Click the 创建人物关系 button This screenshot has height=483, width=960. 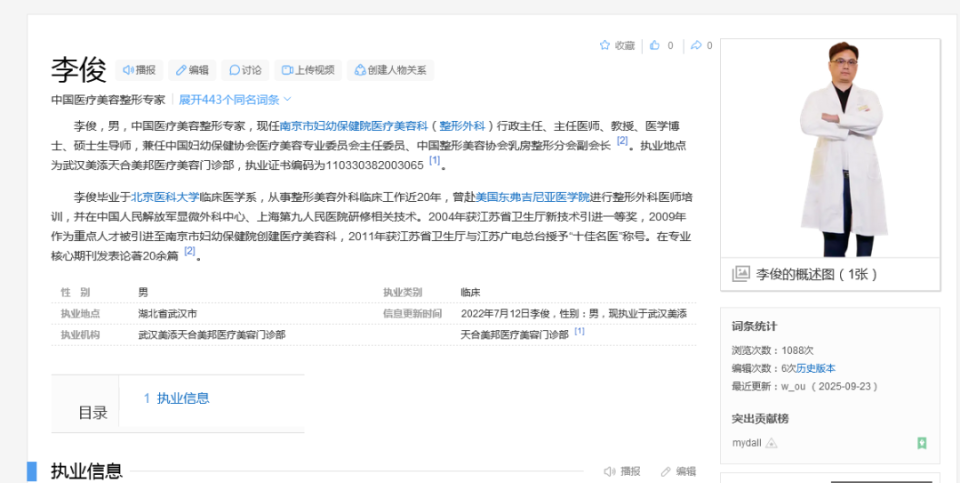coord(391,70)
